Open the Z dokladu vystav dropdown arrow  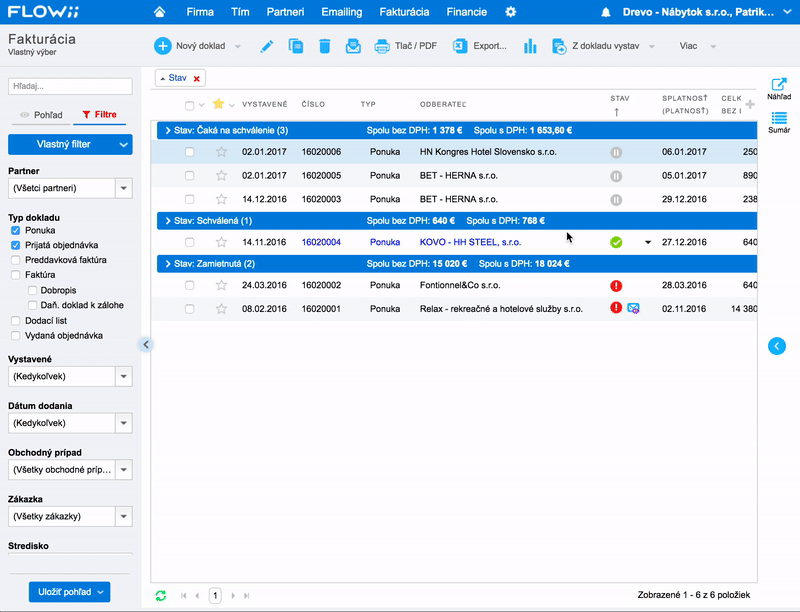pyautogui.click(x=652, y=46)
